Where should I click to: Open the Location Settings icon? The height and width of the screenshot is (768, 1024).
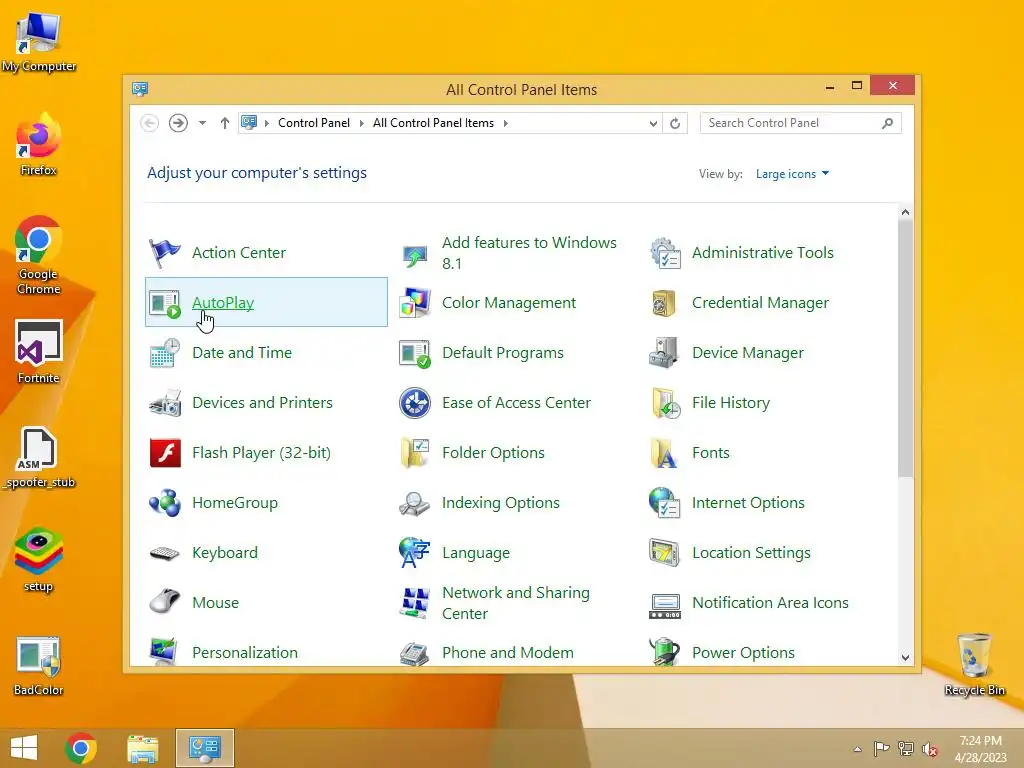click(x=664, y=552)
